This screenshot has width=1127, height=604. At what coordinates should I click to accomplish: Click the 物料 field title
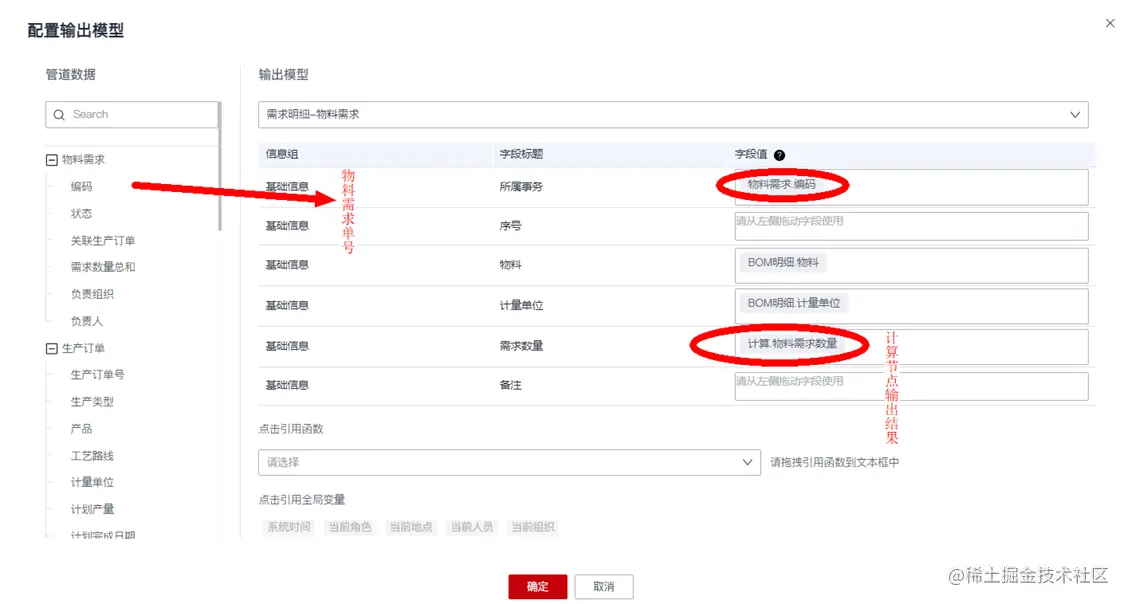510,265
